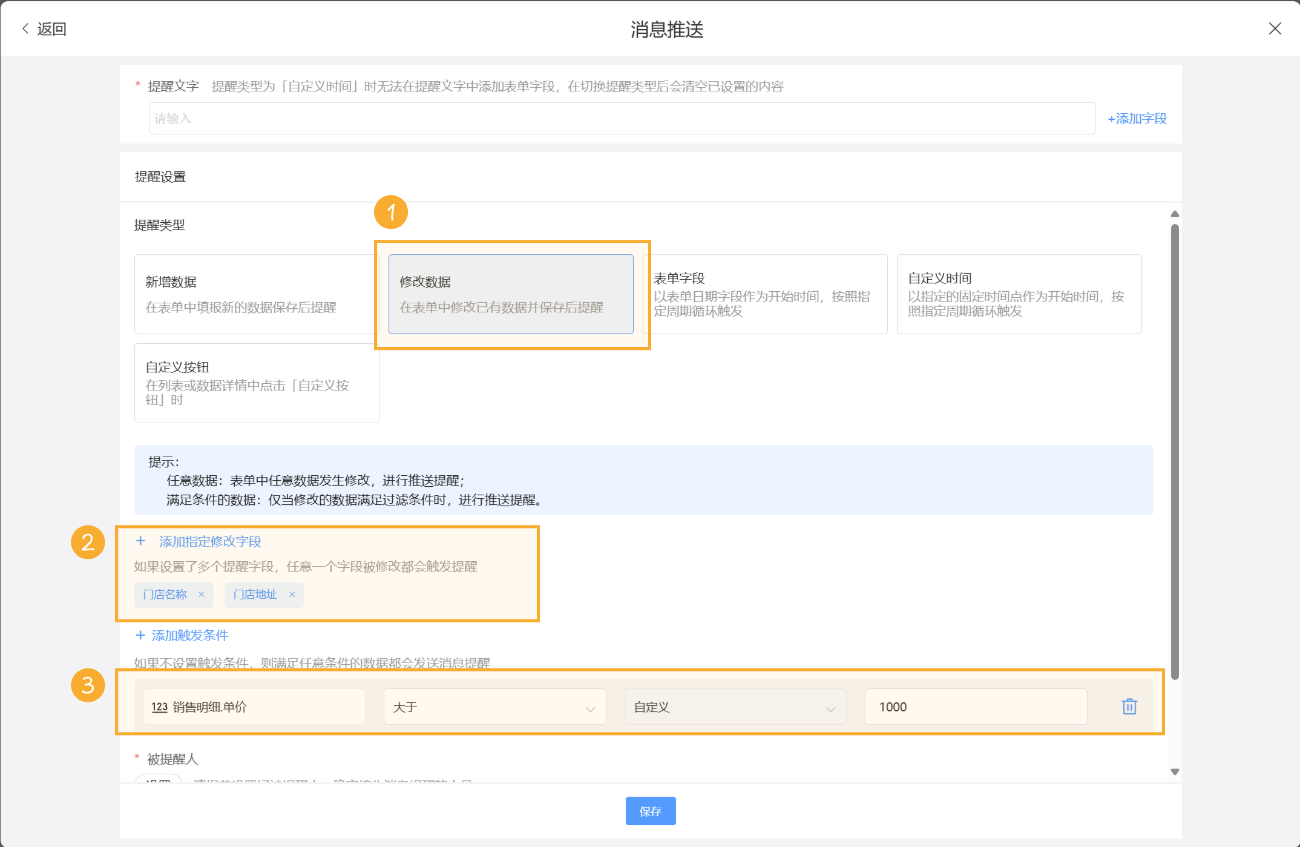Click the 添加字段 link to insert a field
Image resolution: width=1300 pixels, height=847 pixels.
click(x=1136, y=118)
